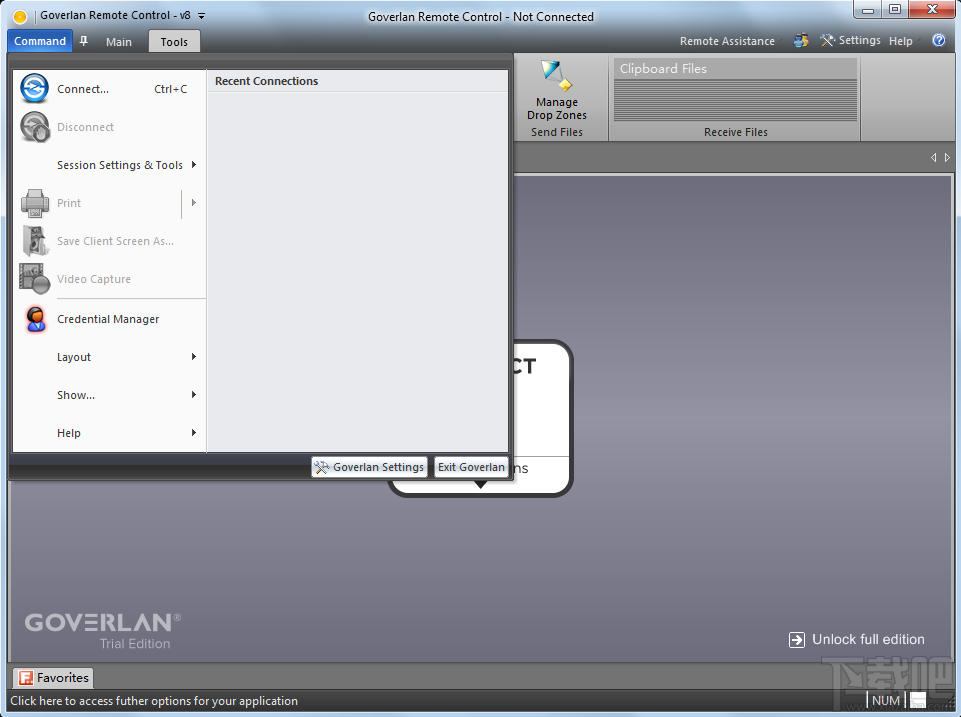Click the Exit Goverlan button
961x717 pixels.
coord(471,467)
